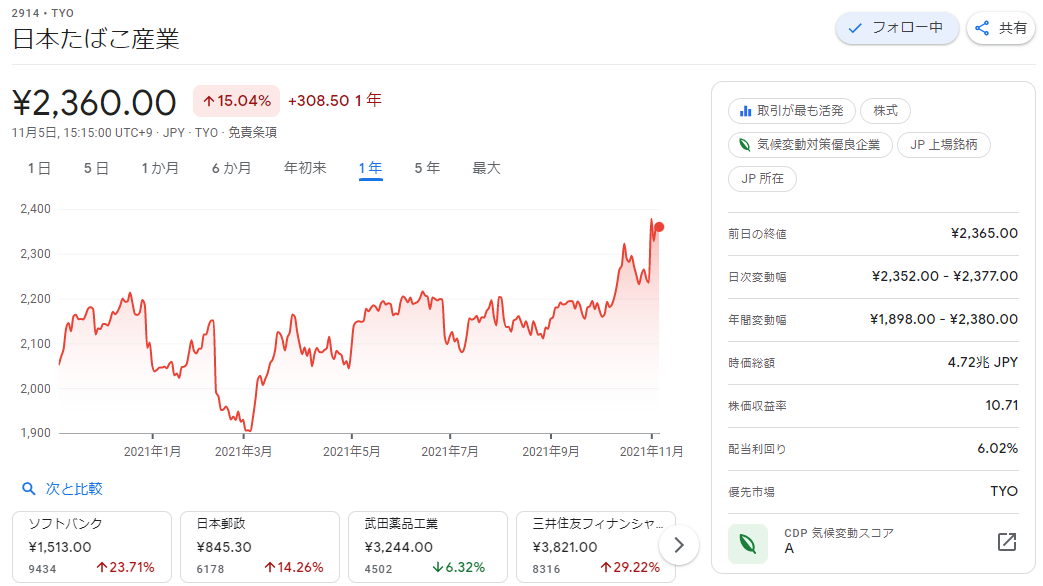Screen dimensions: 1043x586
Task: Open the 武田薬品工業 comparison card
Action: (428, 547)
